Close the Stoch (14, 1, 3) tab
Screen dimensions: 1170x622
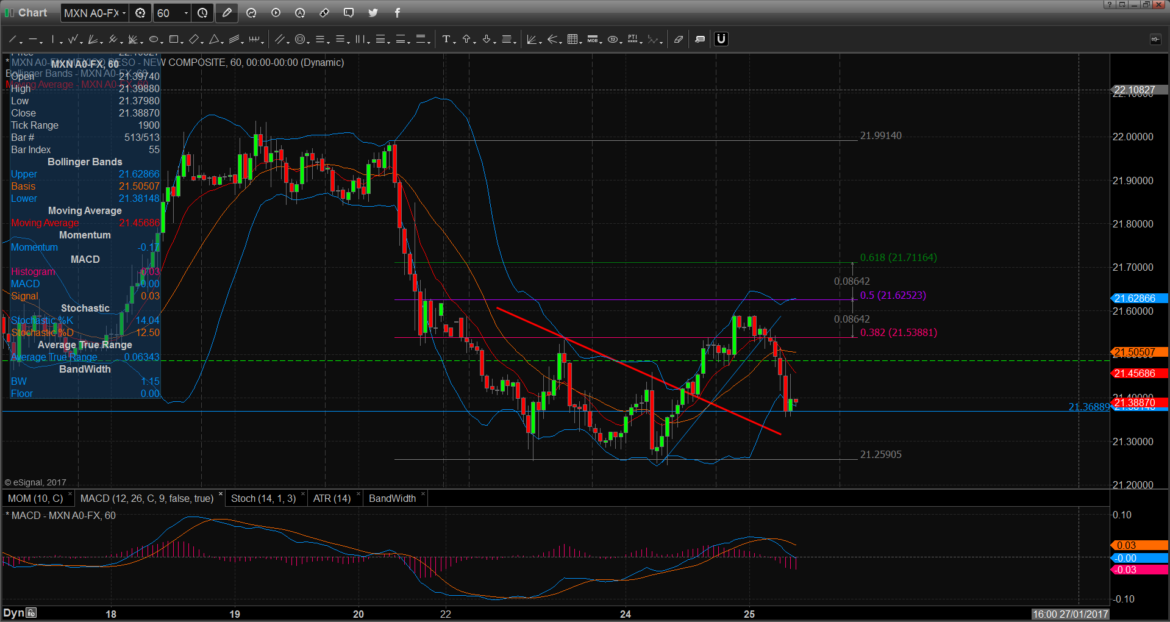(301, 494)
